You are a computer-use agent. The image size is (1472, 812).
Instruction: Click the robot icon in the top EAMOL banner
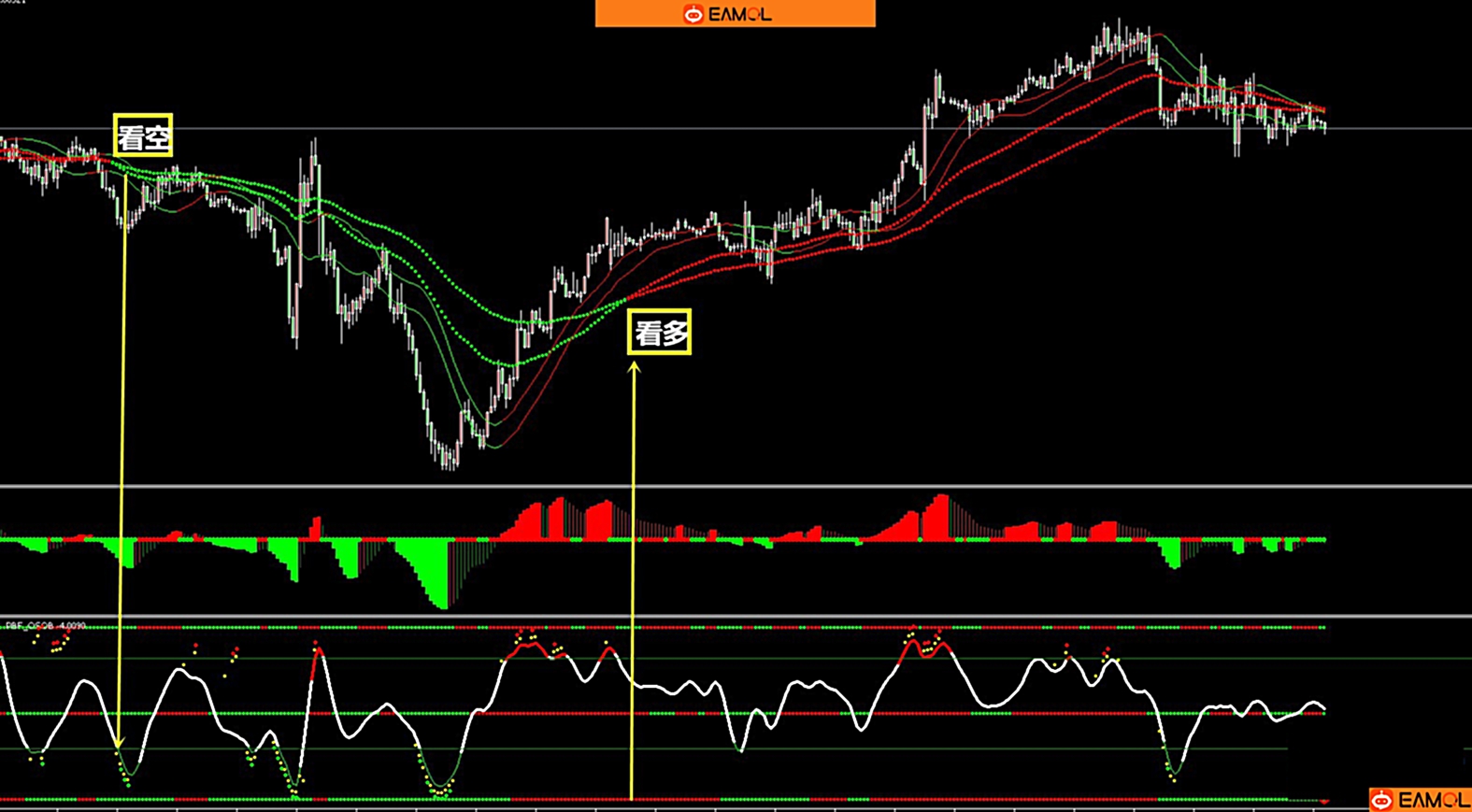click(x=693, y=13)
